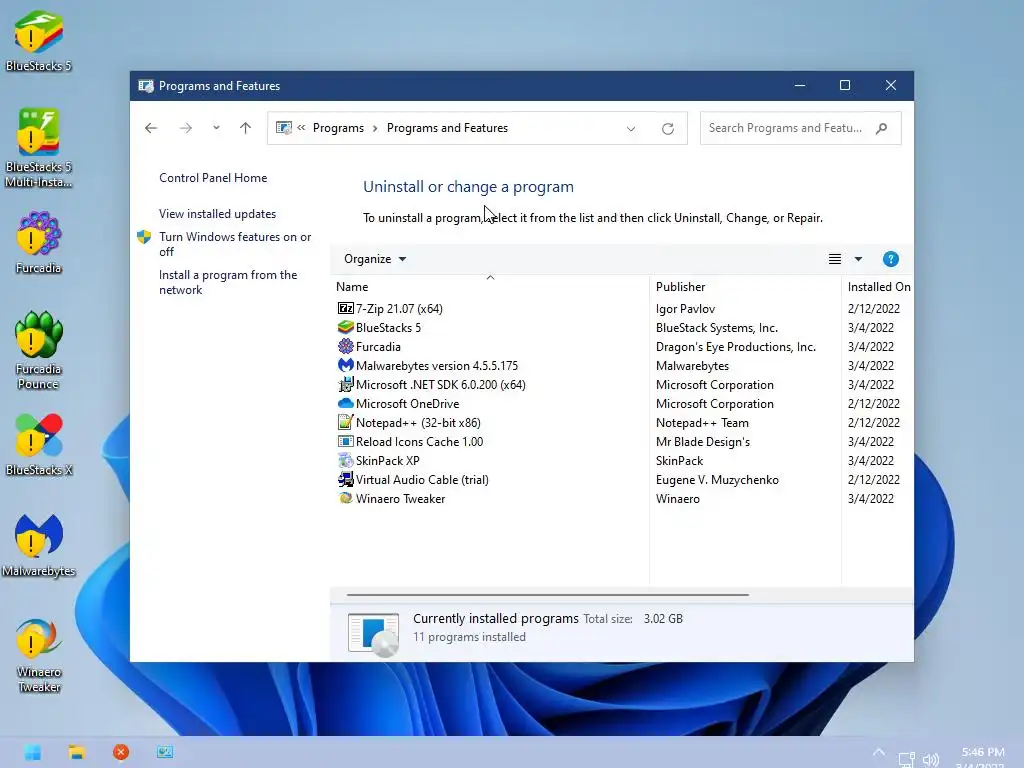1024x768 pixels.
Task: Go back using the back arrow
Action: click(x=151, y=128)
